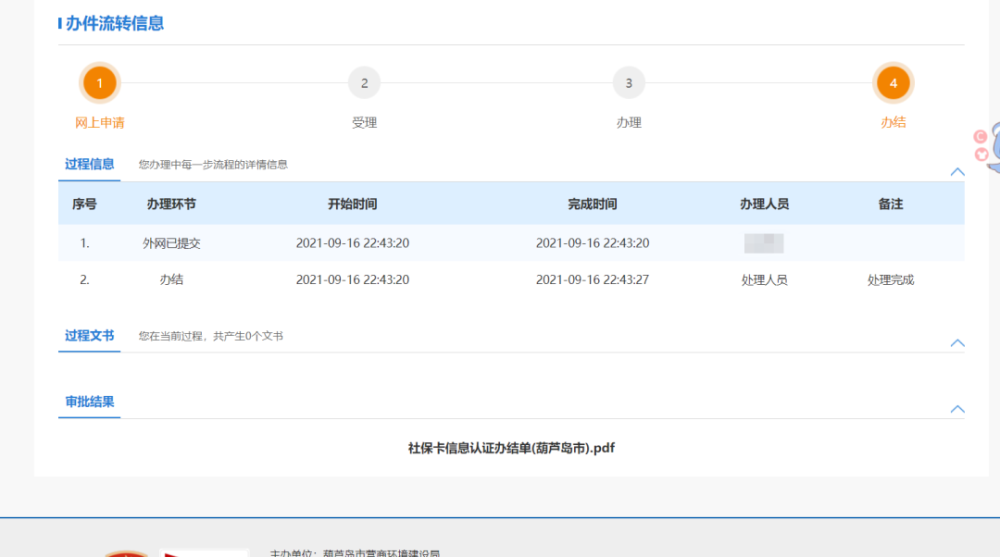Select the 过程信息 tab
Viewport: 1000px width, 557px height.
pos(89,164)
